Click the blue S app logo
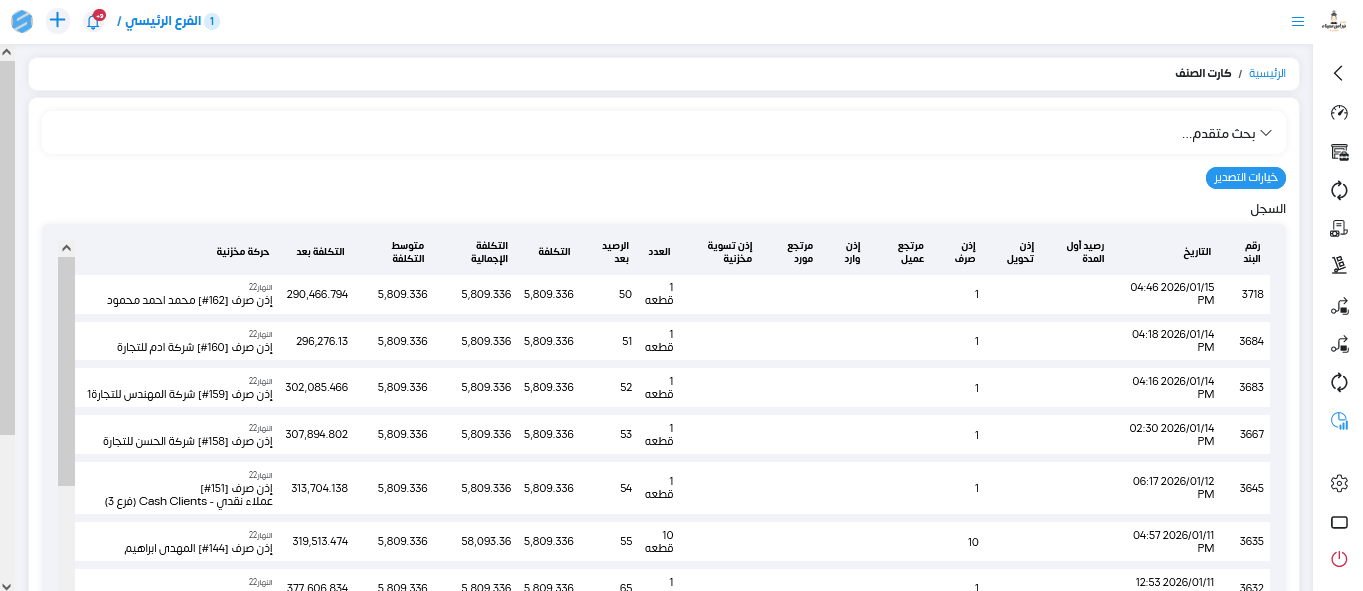The width and height of the screenshot is (1363, 591). coord(22,21)
